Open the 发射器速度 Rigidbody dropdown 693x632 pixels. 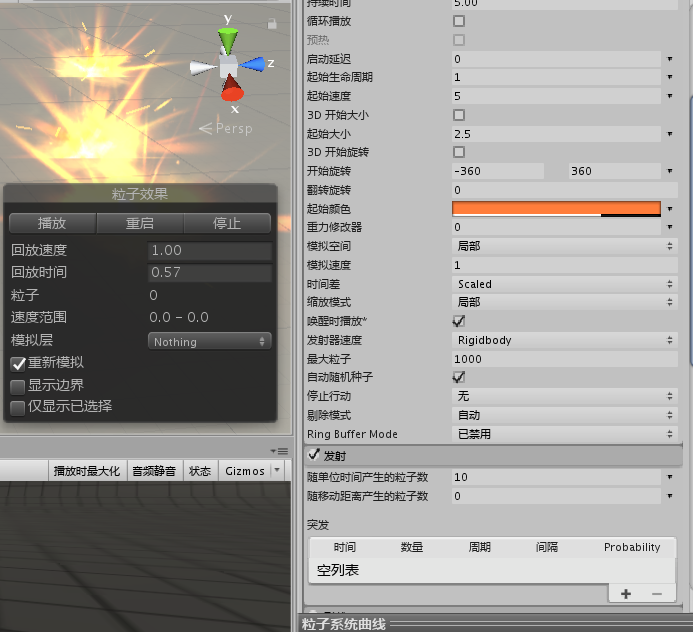(x=564, y=340)
